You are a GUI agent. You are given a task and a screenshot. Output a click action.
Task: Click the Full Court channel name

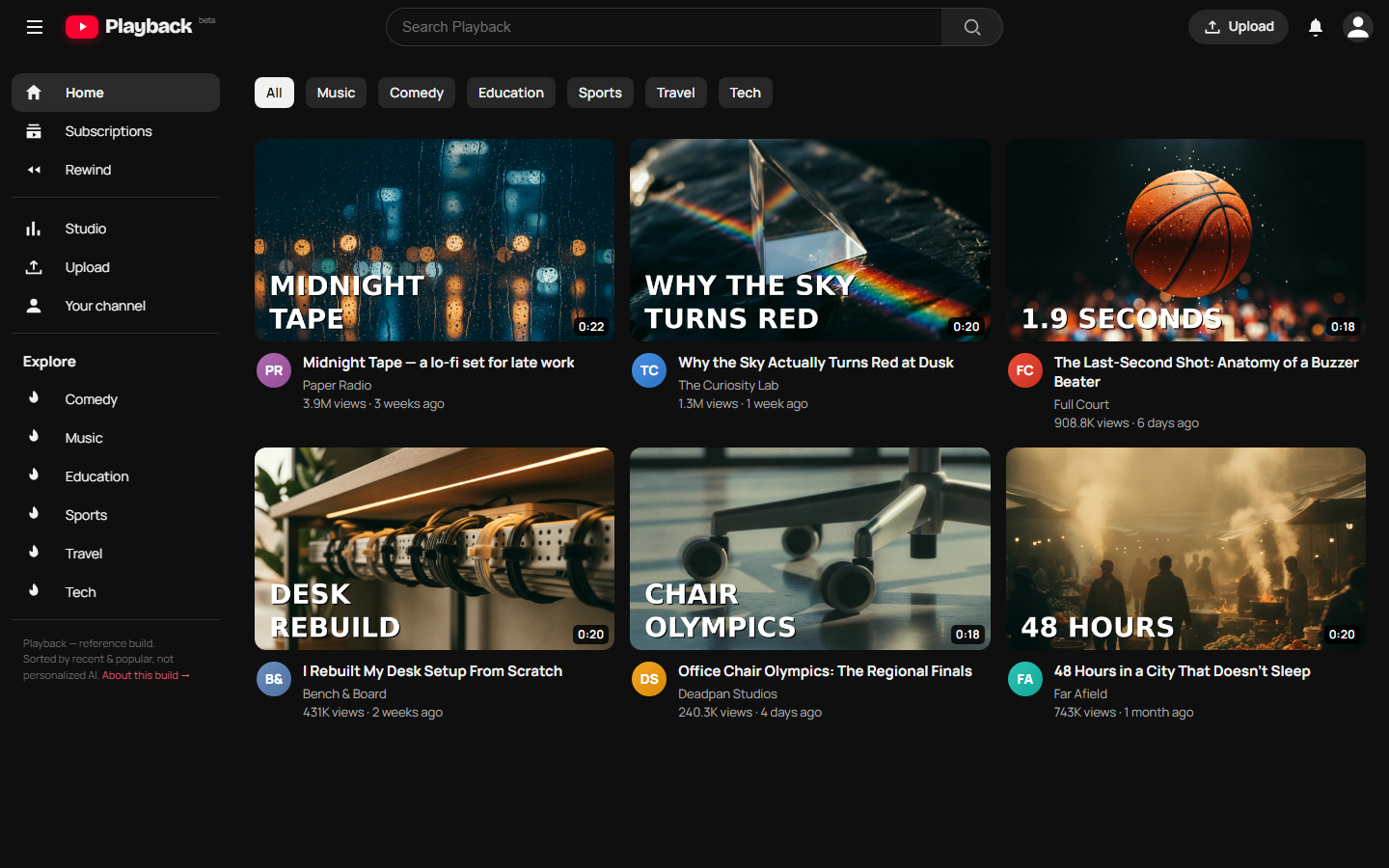coord(1081,404)
